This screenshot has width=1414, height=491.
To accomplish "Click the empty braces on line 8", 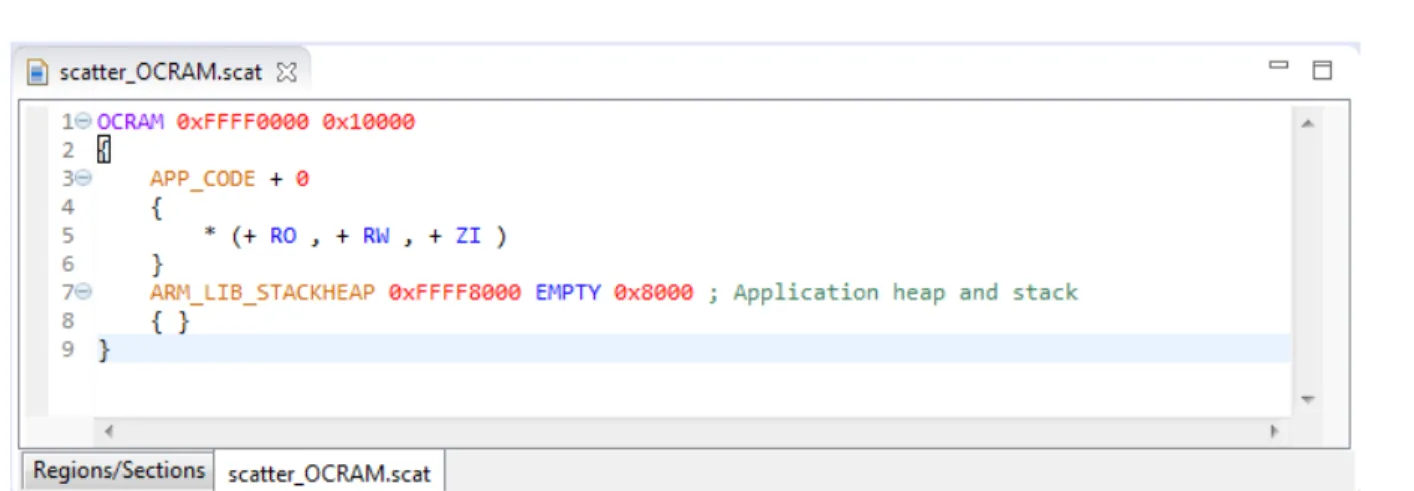I will tap(170, 322).
